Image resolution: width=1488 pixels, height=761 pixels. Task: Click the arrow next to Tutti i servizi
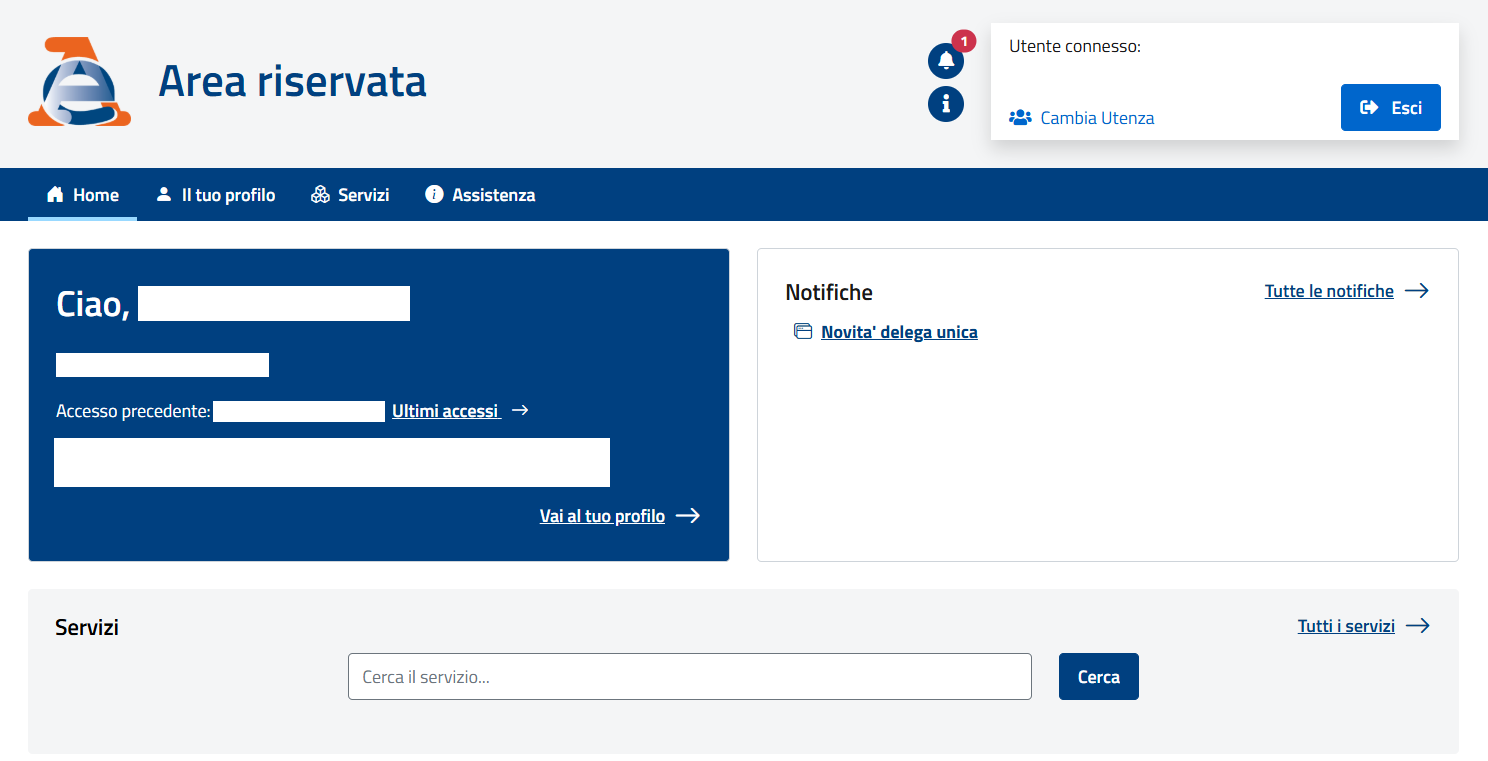pyautogui.click(x=1417, y=626)
